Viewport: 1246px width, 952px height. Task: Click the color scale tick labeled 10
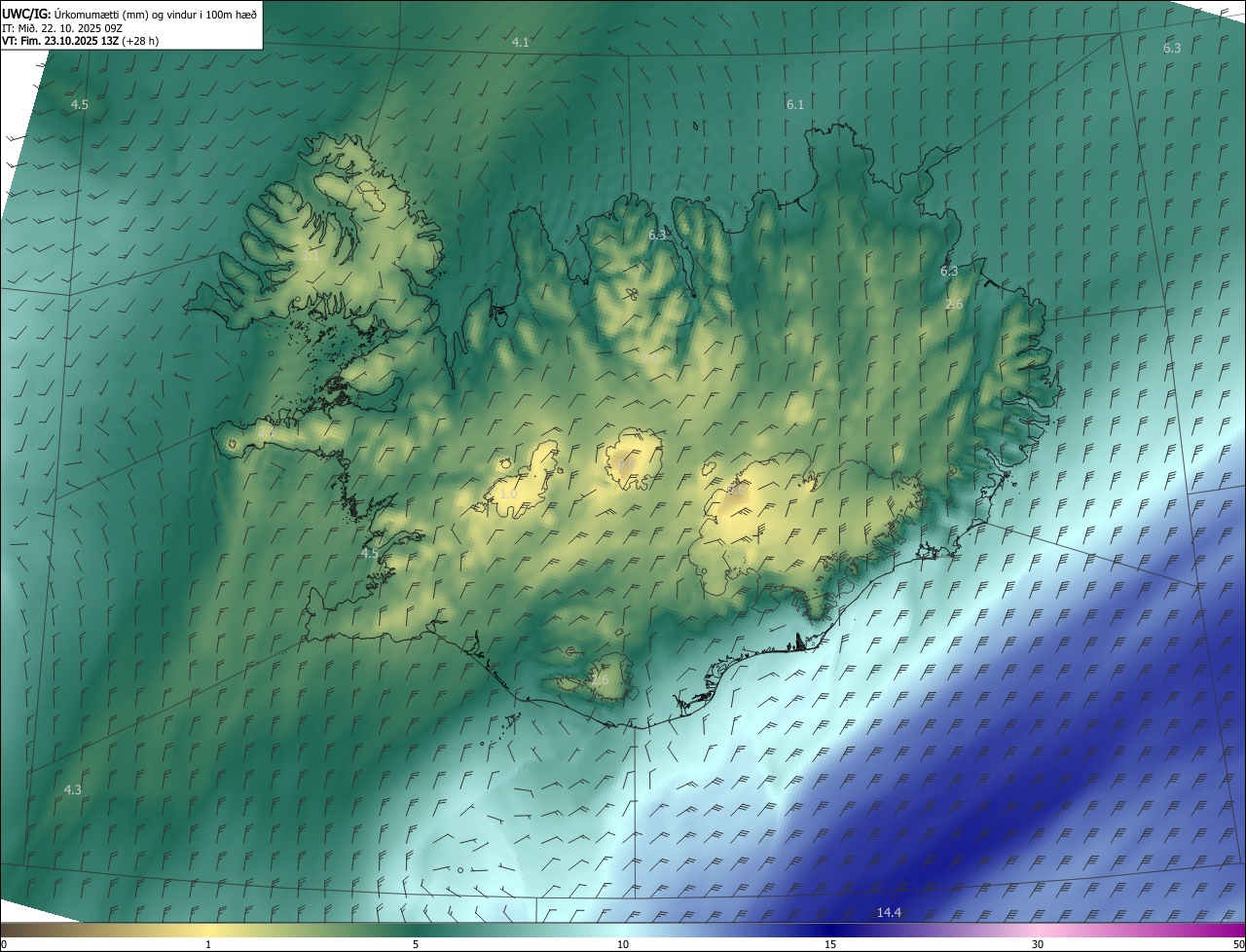(x=623, y=944)
